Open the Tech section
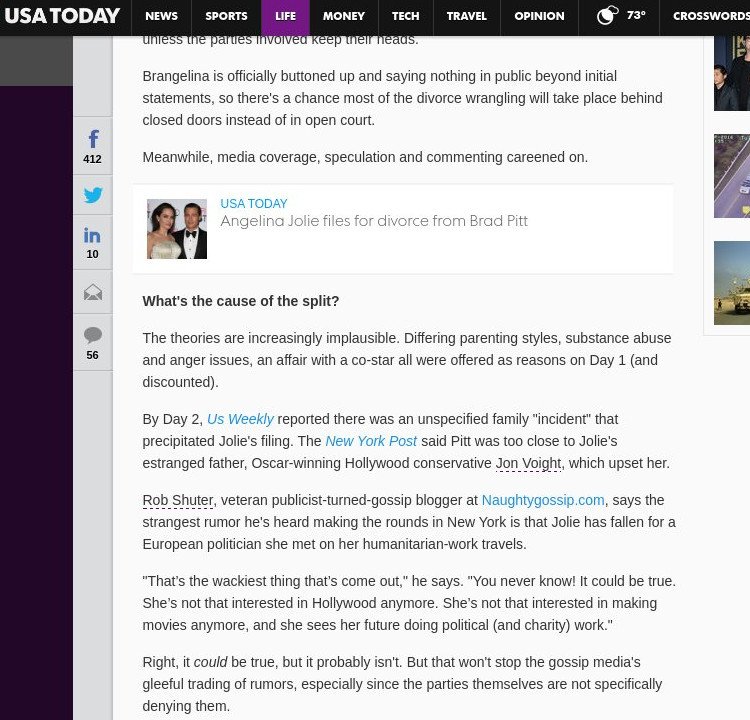This screenshot has width=750, height=720. point(406,16)
